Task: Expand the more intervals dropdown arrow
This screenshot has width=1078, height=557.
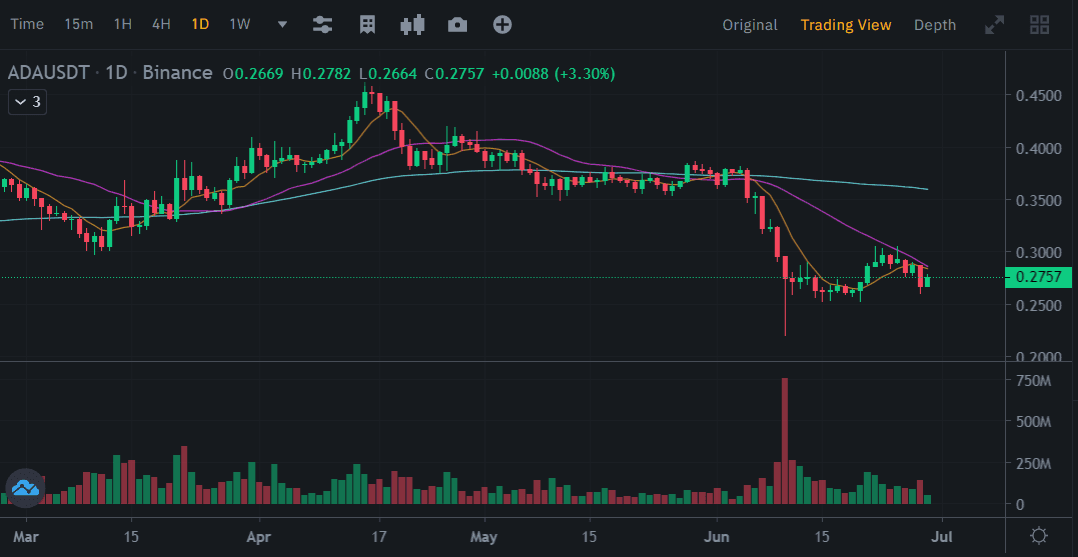Action: click(x=282, y=25)
